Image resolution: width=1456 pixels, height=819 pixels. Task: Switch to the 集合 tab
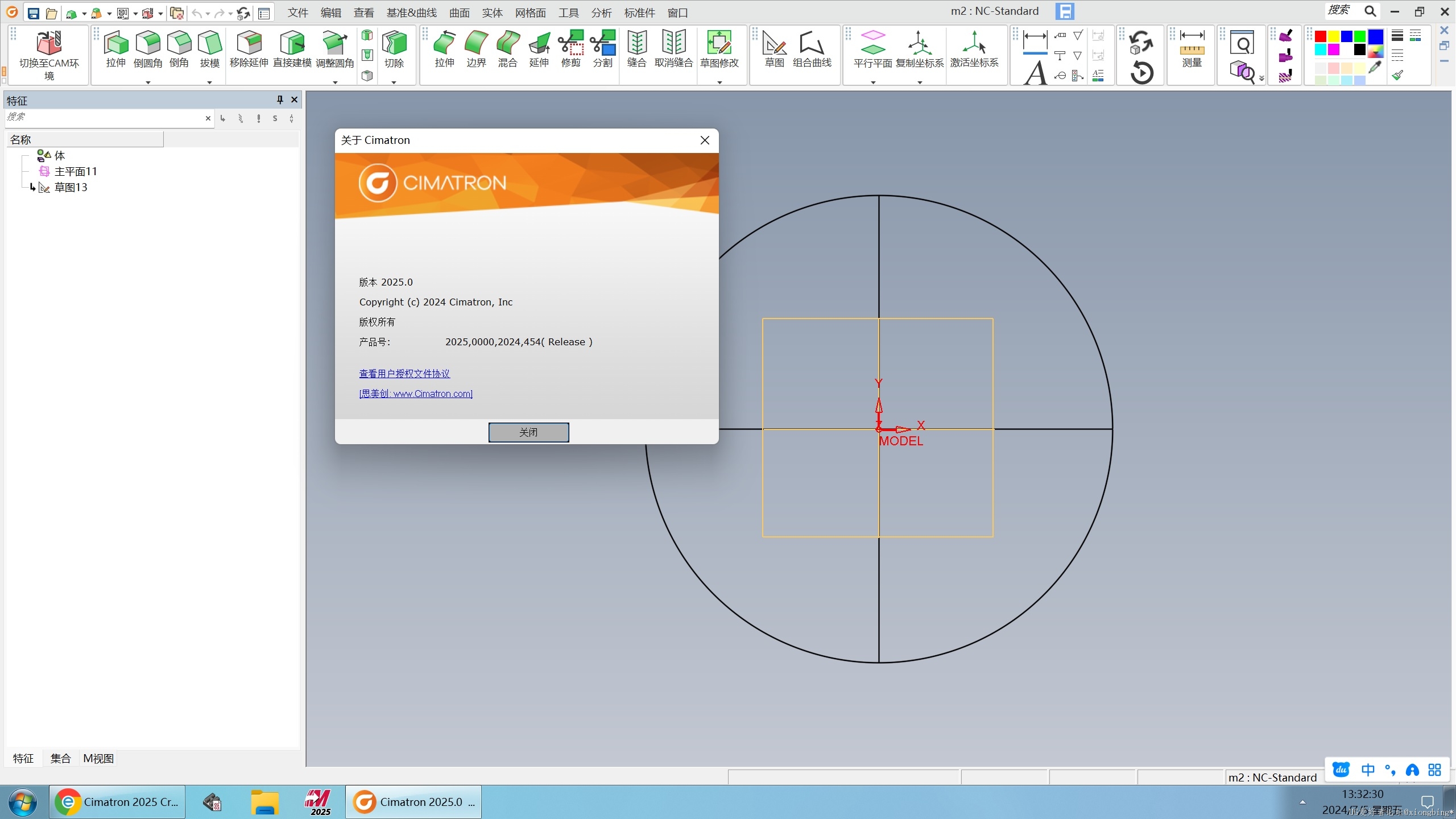pyautogui.click(x=60, y=758)
